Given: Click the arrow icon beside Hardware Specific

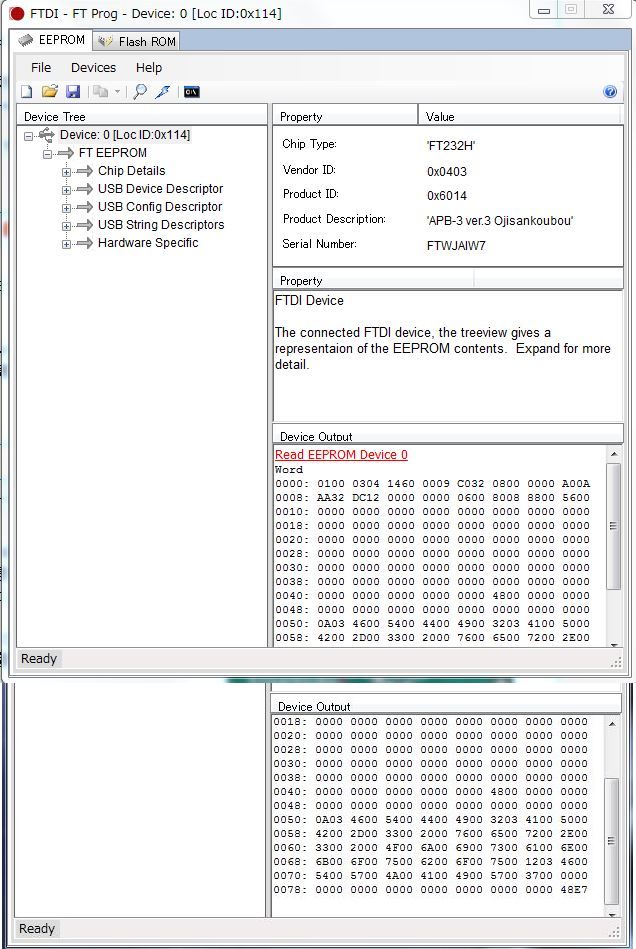Looking at the screenshot, I should (x=85, y=243).
